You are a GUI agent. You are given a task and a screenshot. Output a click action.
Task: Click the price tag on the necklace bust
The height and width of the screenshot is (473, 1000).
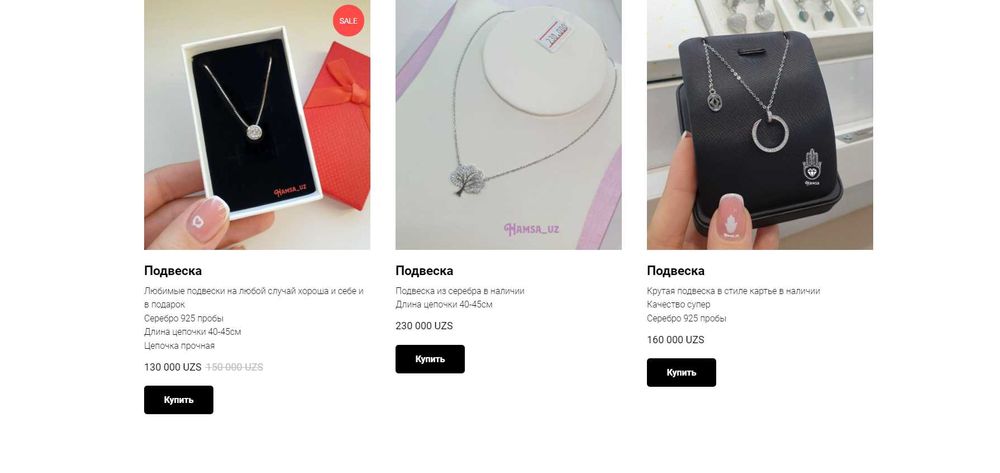(554, 36)
